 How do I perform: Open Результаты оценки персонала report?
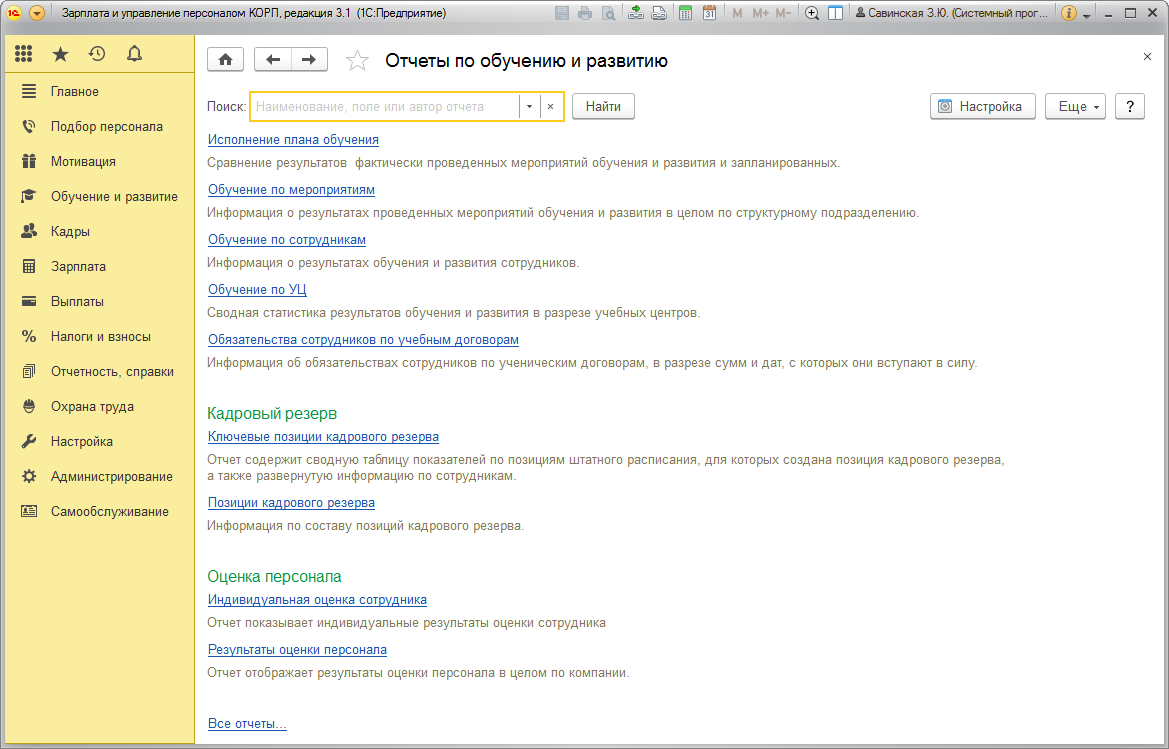[x=297, y=650]
